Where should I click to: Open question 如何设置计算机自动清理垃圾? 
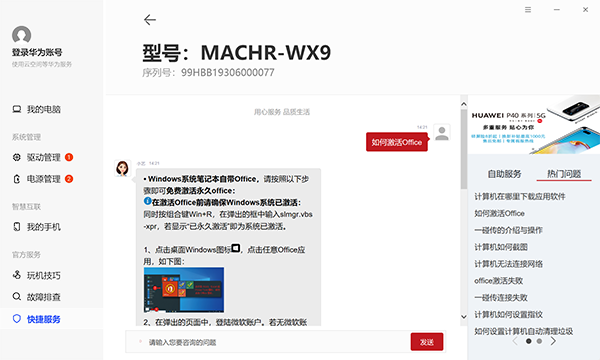coord(523,331)
